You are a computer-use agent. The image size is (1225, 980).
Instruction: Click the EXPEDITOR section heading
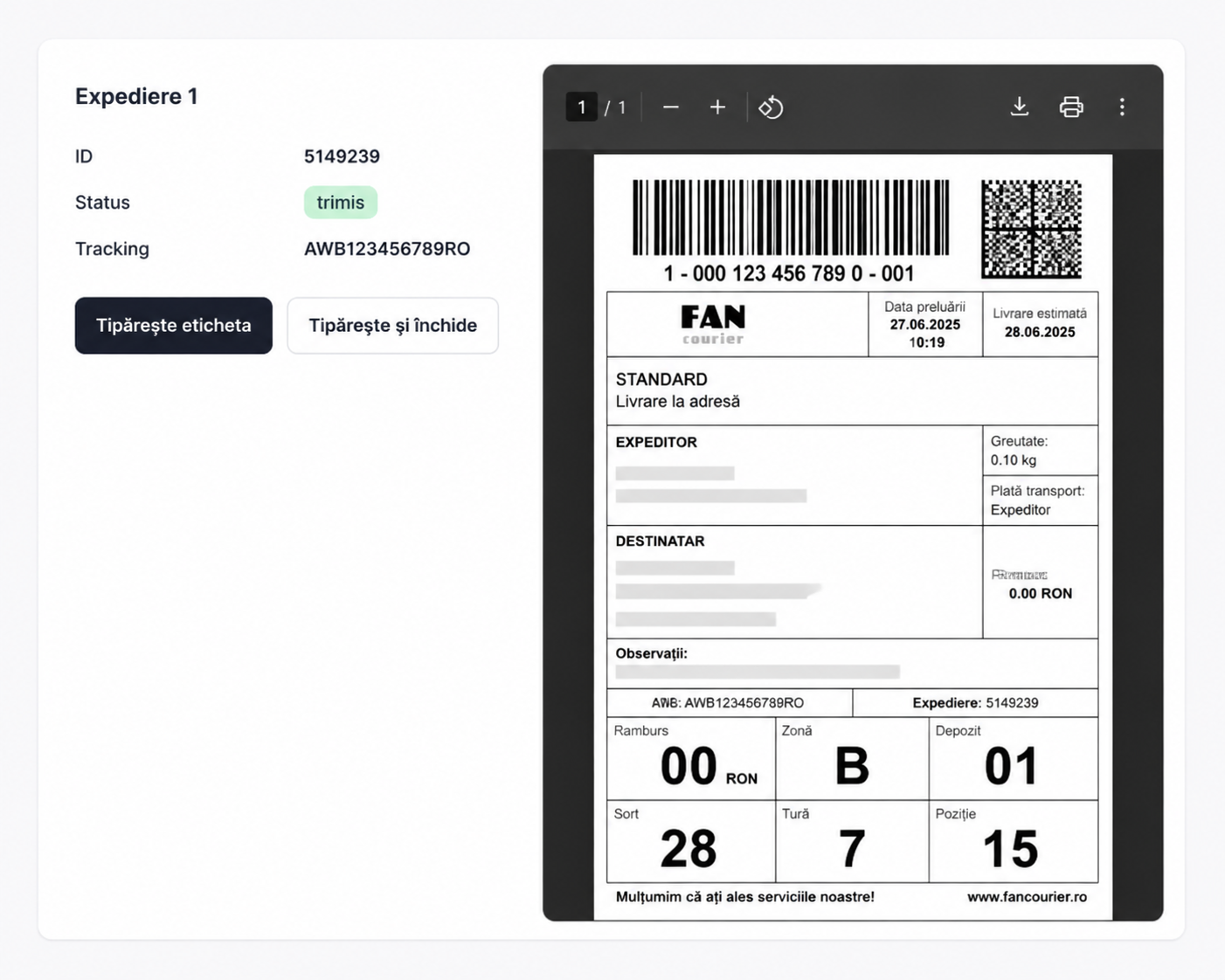656,443
